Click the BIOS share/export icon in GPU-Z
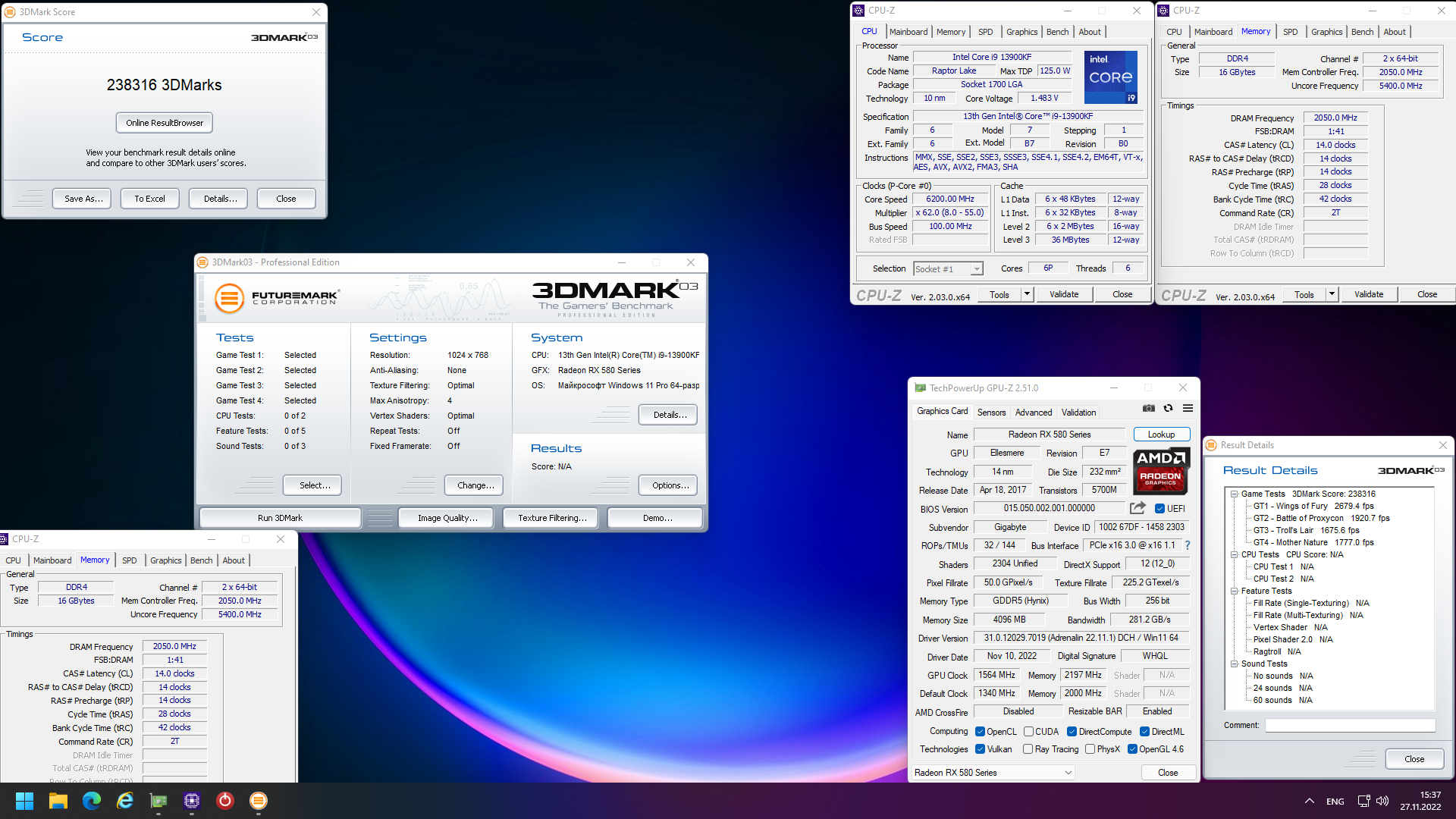 click(1137, 508)
